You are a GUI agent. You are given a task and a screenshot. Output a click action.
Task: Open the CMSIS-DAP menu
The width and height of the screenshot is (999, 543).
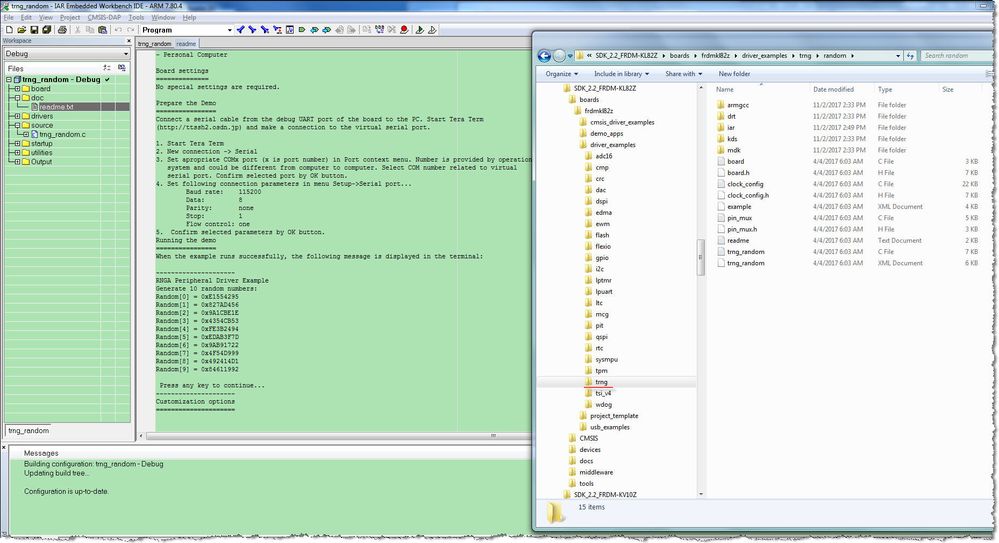coord(104,17)
